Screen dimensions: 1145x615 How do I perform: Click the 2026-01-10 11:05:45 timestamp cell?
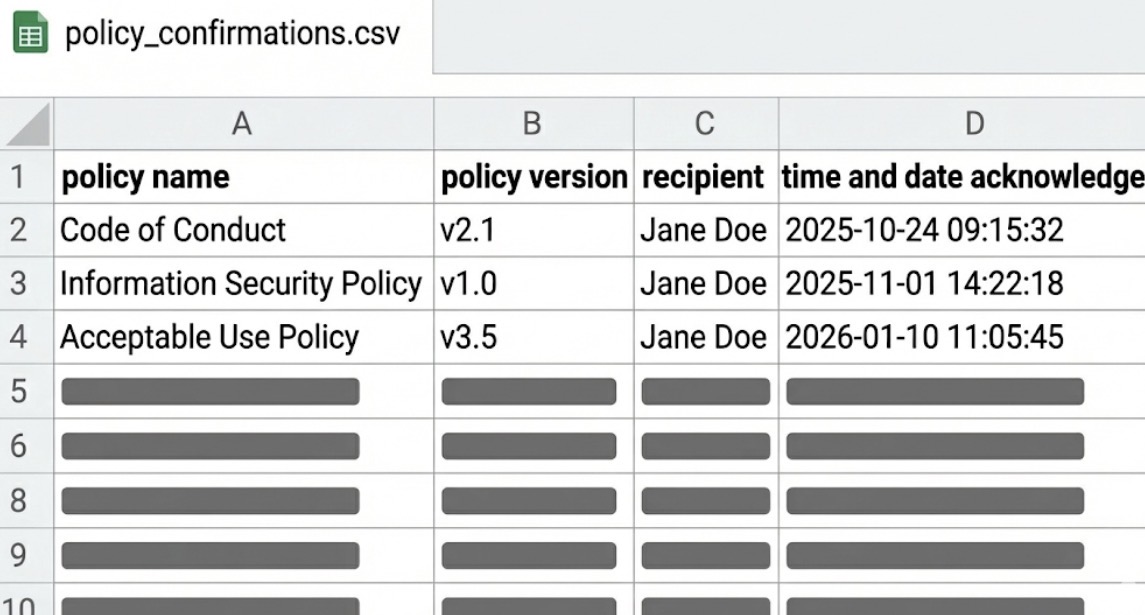pos(962,337)
